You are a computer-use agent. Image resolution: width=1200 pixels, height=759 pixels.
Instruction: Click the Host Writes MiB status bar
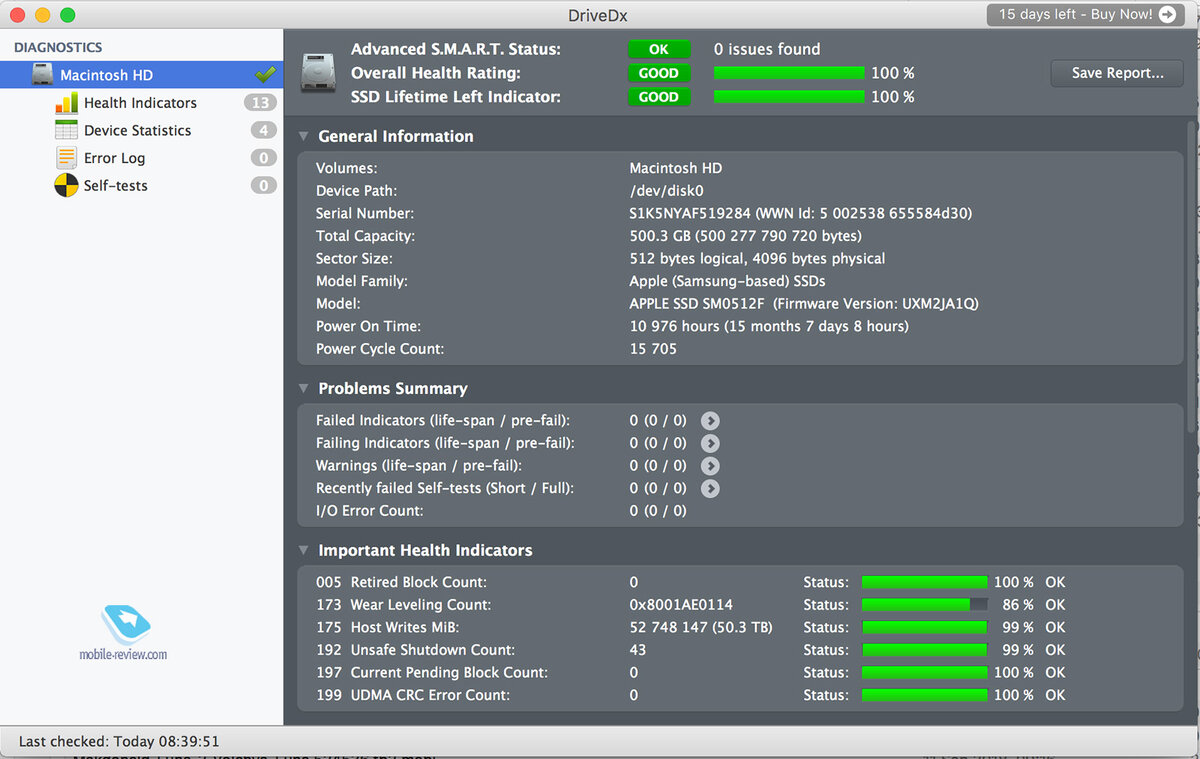tap(925, 627)
